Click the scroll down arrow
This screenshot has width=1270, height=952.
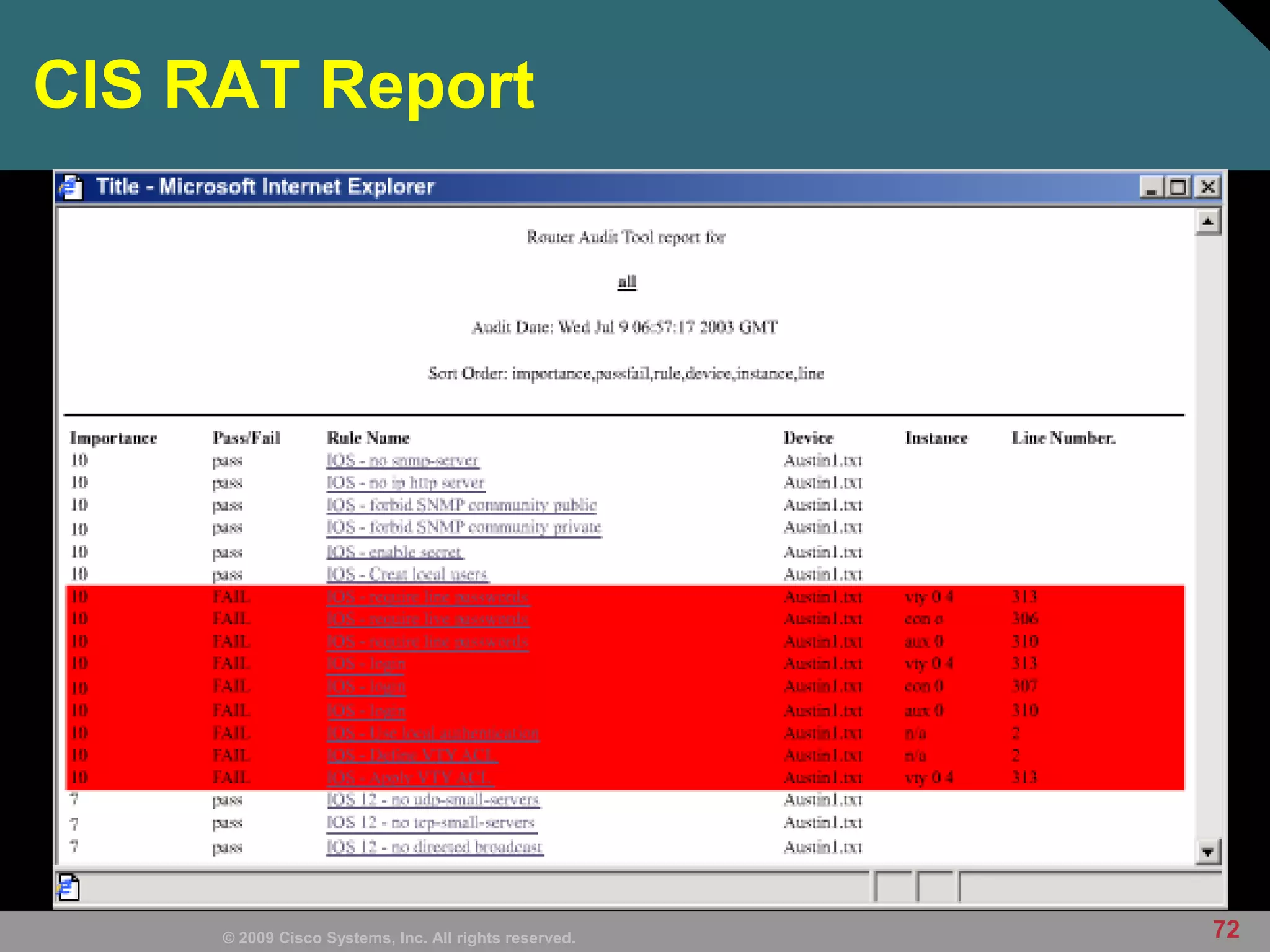(x=1207, y=852)
